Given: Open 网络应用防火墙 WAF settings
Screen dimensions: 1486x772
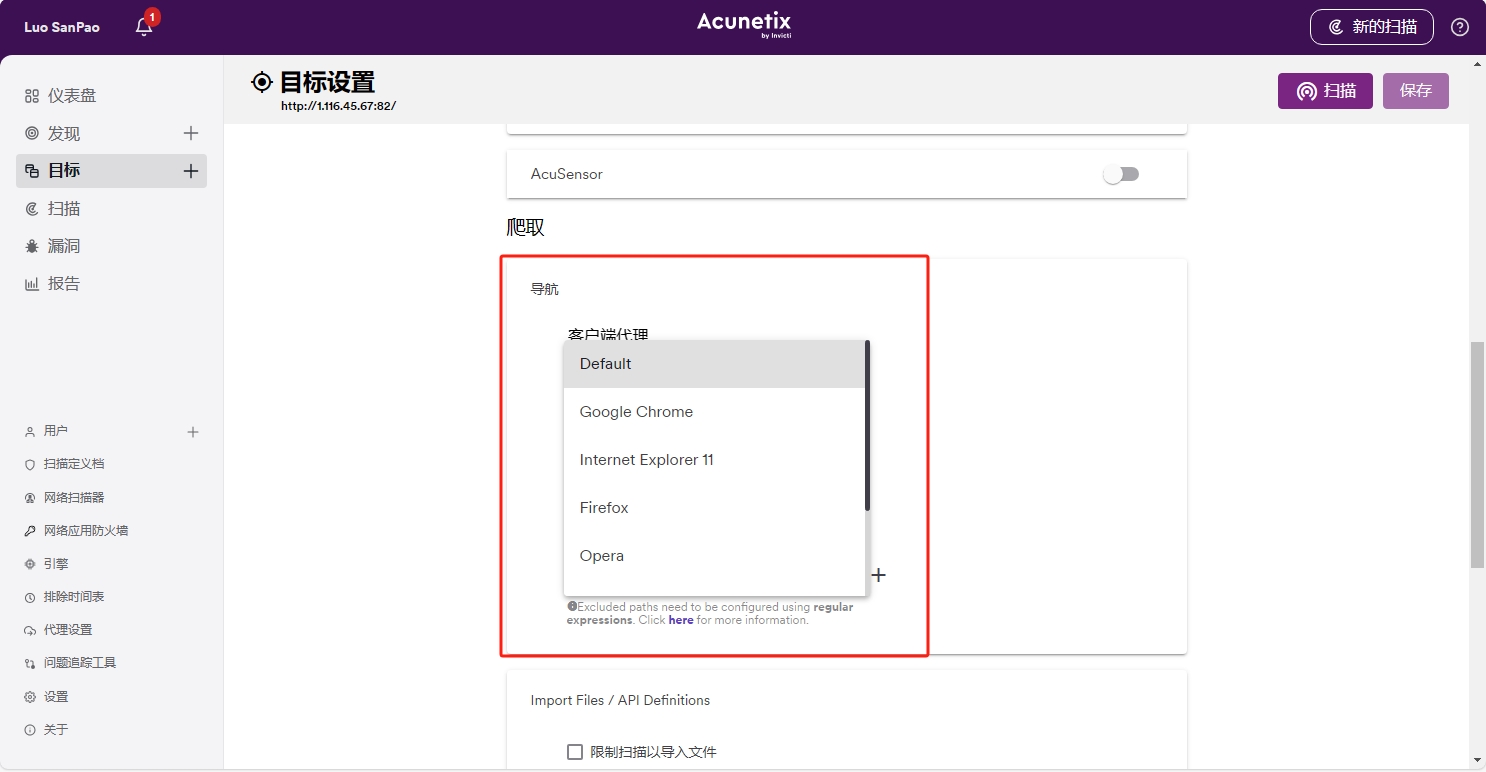Looking at the screenshot, I should [86, 531].
